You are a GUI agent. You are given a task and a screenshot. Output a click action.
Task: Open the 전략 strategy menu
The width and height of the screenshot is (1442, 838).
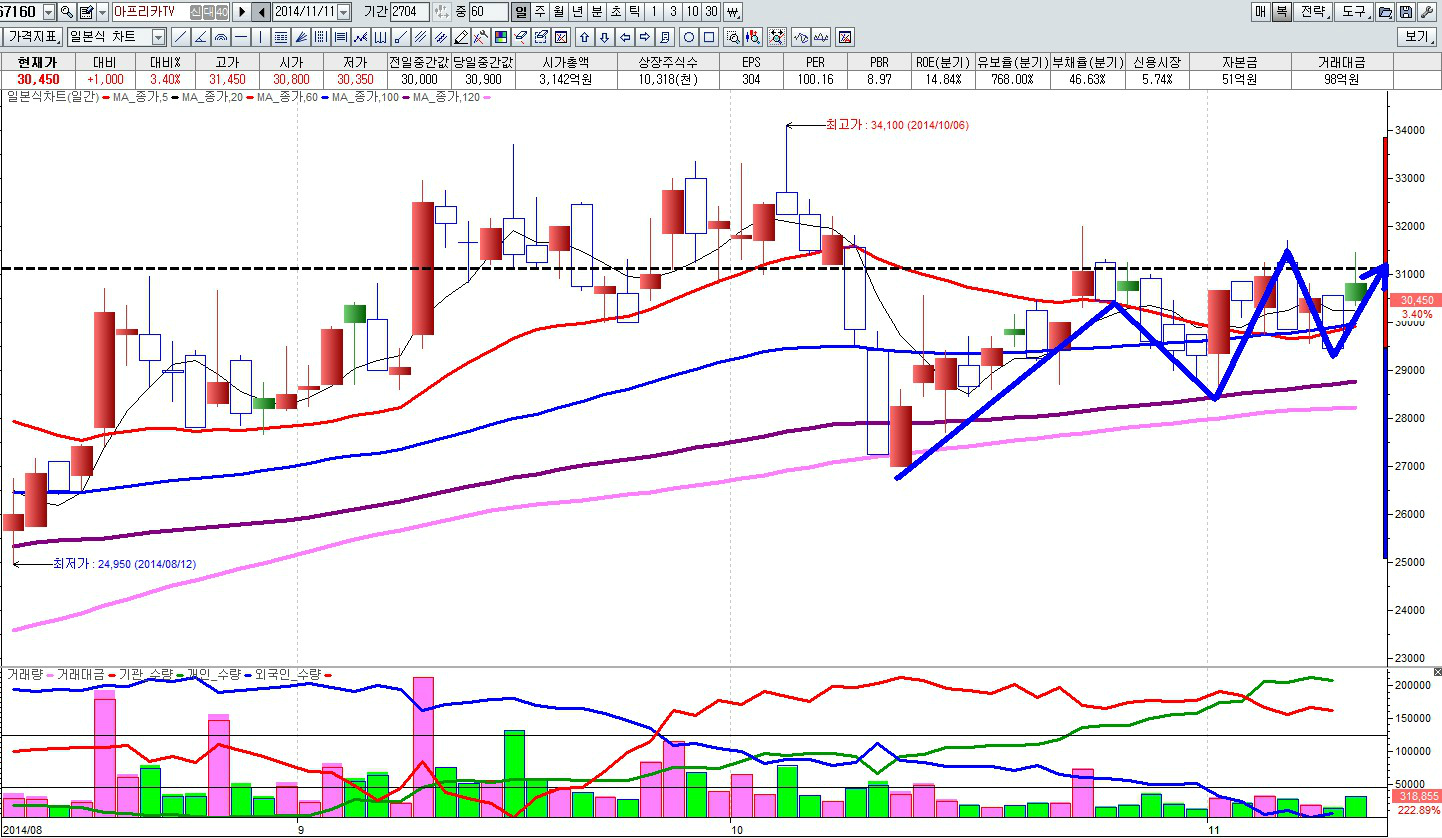tap(1312, 12)
